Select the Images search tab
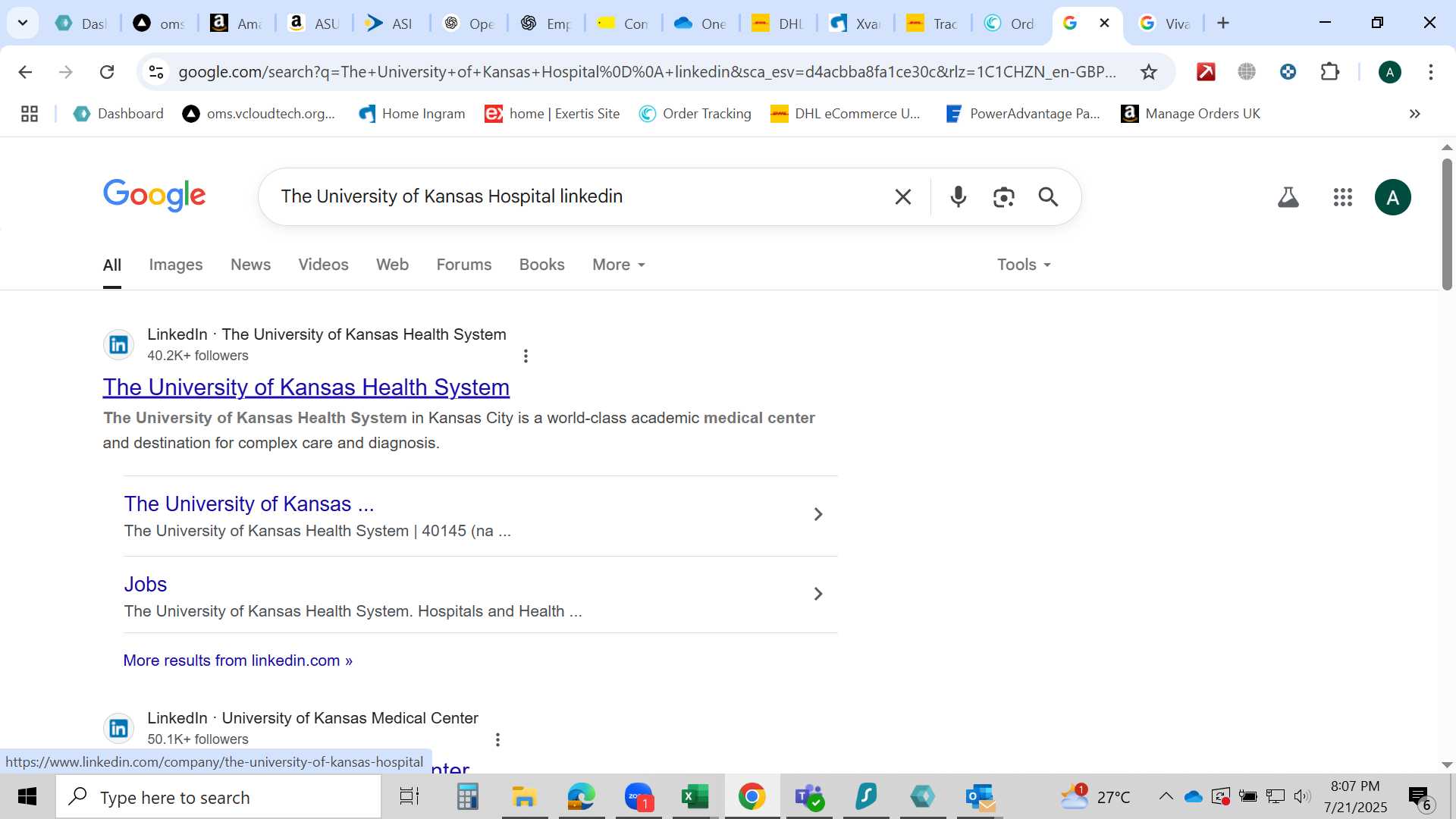 pos(176,265)
